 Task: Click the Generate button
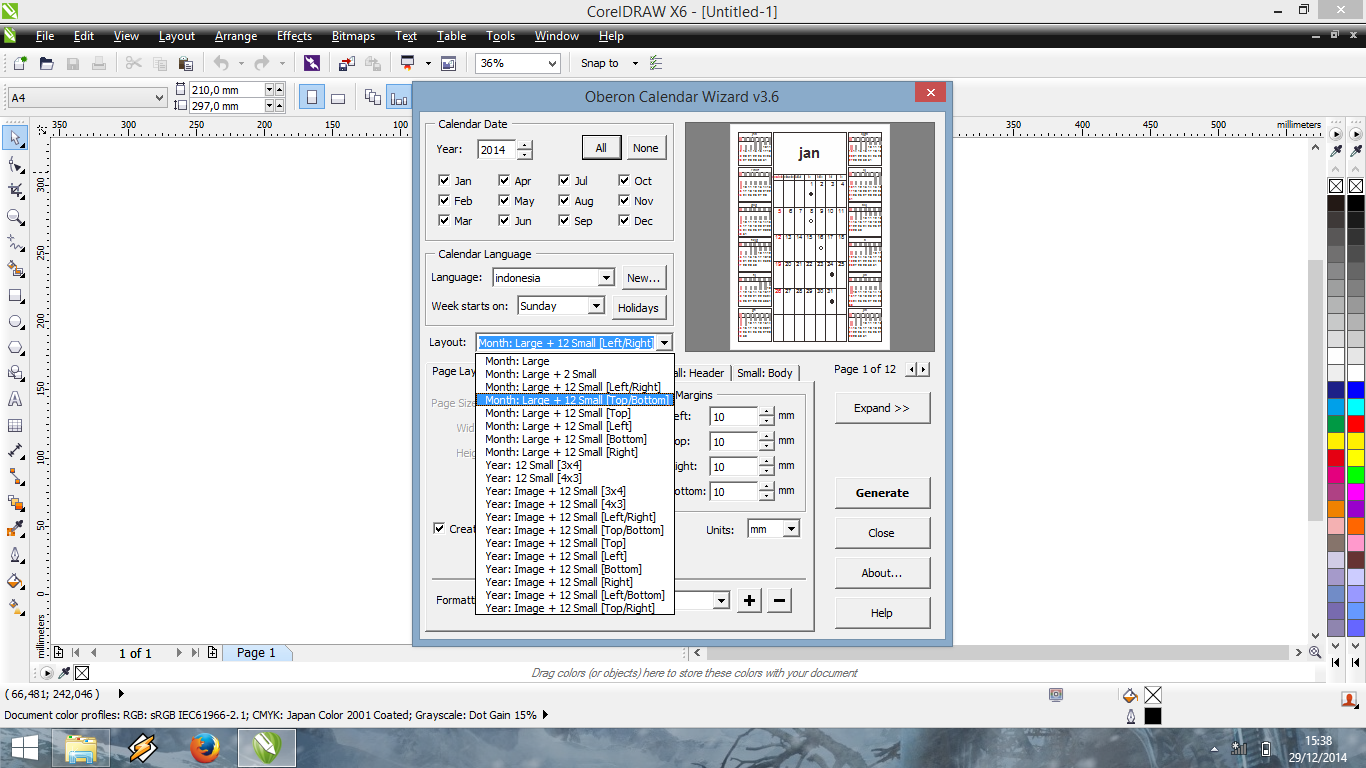(882, 492)
